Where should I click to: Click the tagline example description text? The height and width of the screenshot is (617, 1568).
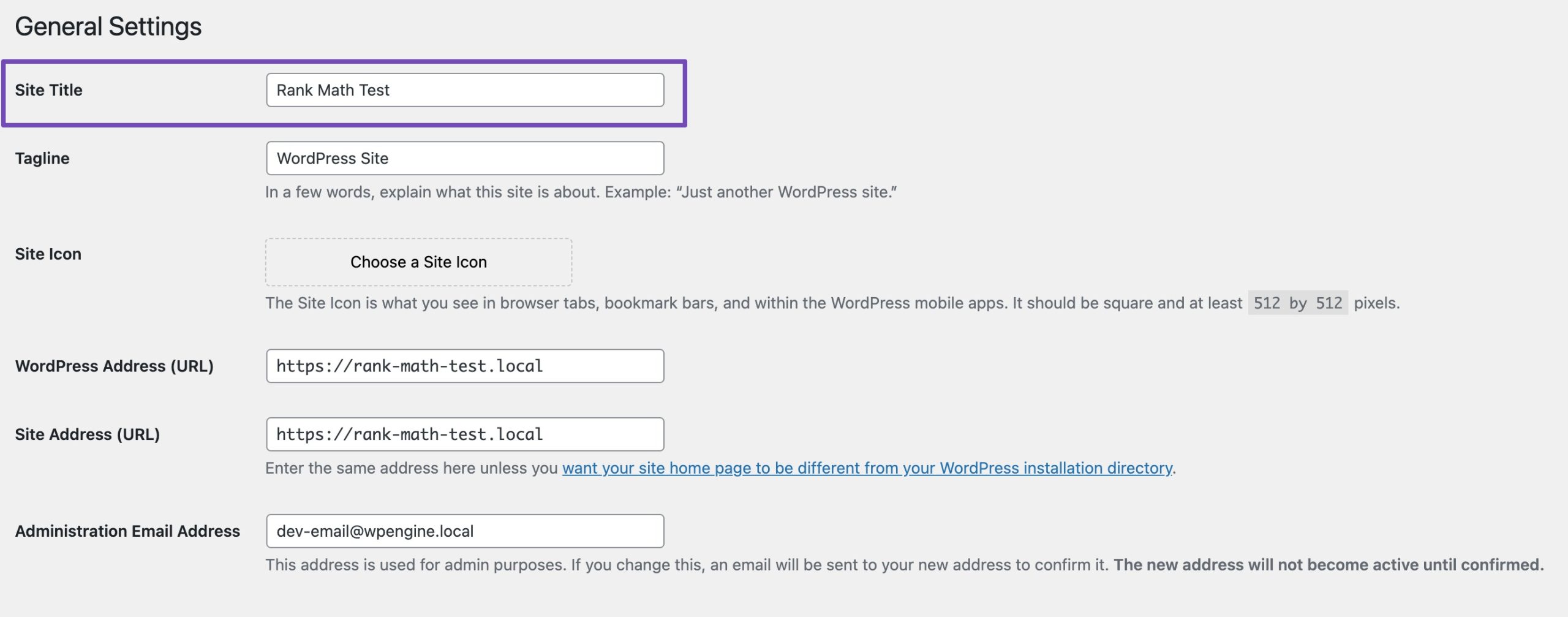(x=581, y=192)
